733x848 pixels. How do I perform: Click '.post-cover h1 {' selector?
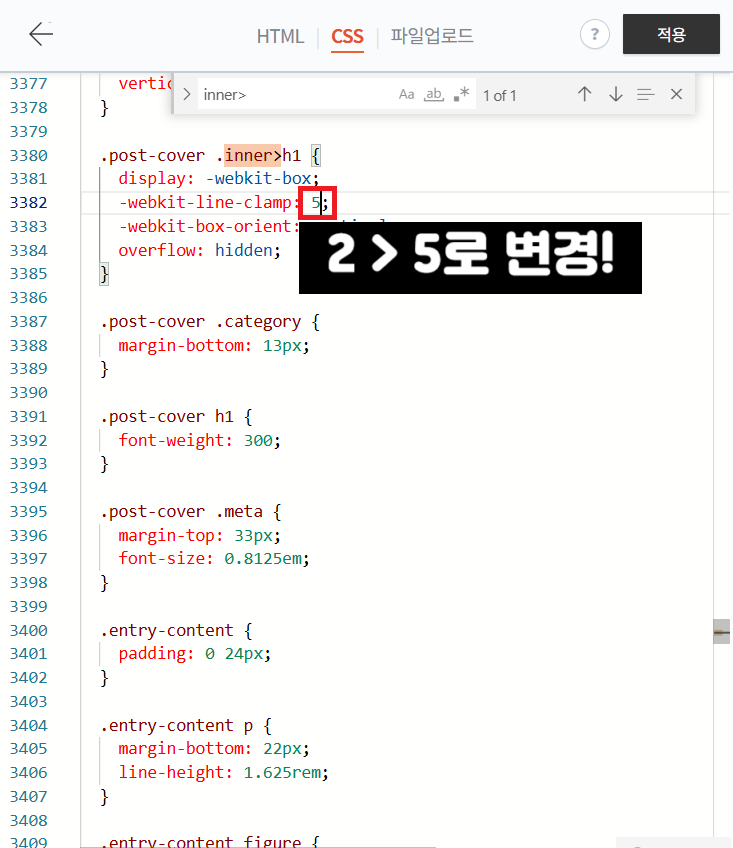pos(176,416)
